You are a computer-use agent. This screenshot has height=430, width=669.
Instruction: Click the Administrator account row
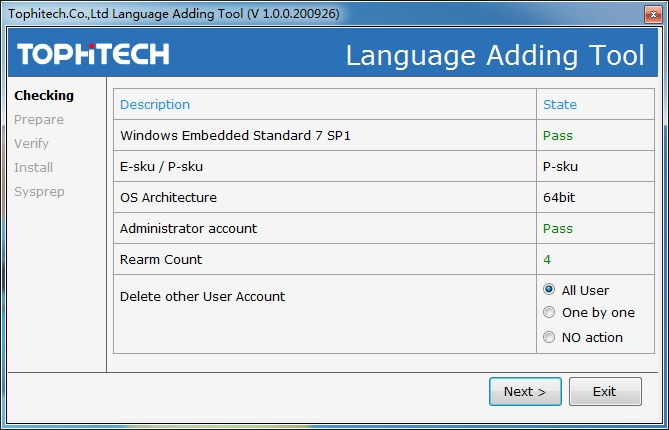coord(188,229)
